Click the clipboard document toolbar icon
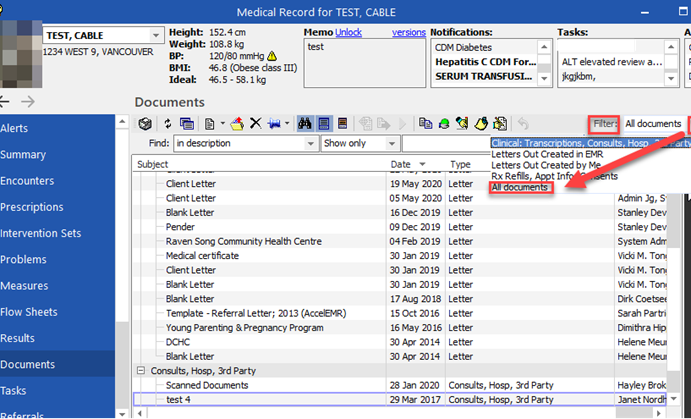 pyautogui.click(x=500, y=124)
